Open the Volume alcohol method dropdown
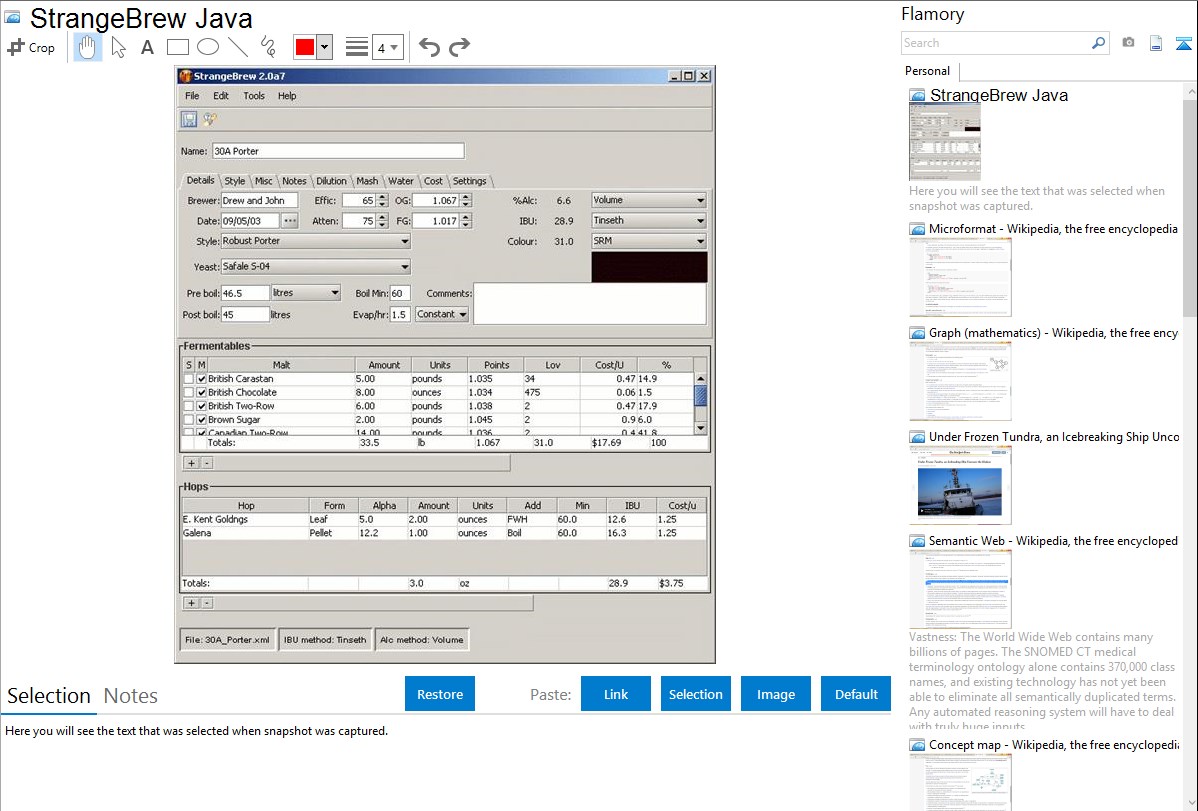Screen dimensions: 1198x811 pyautogui.click(x=649, y=200)
